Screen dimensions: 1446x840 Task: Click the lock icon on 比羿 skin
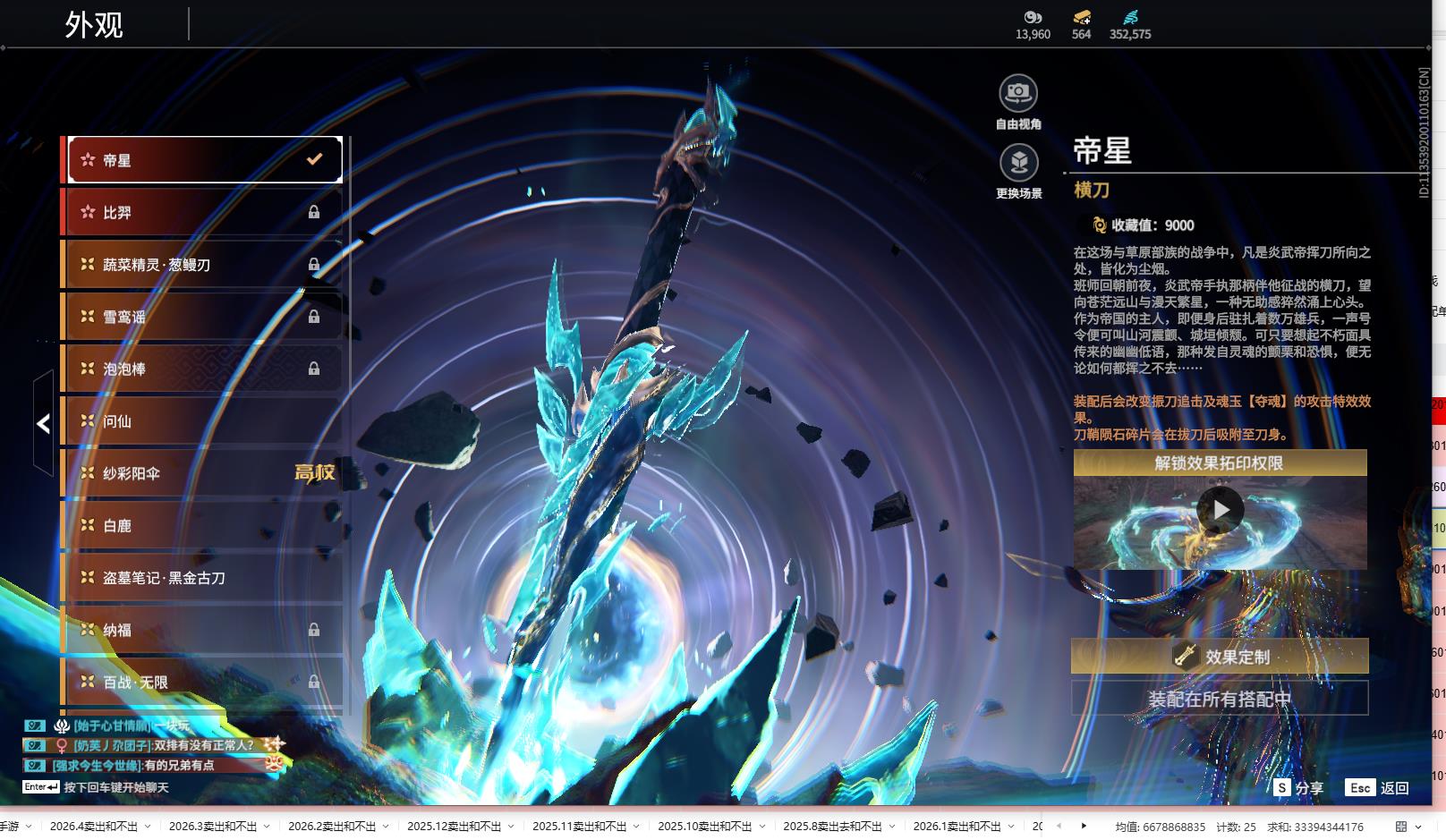click(314, 212)
